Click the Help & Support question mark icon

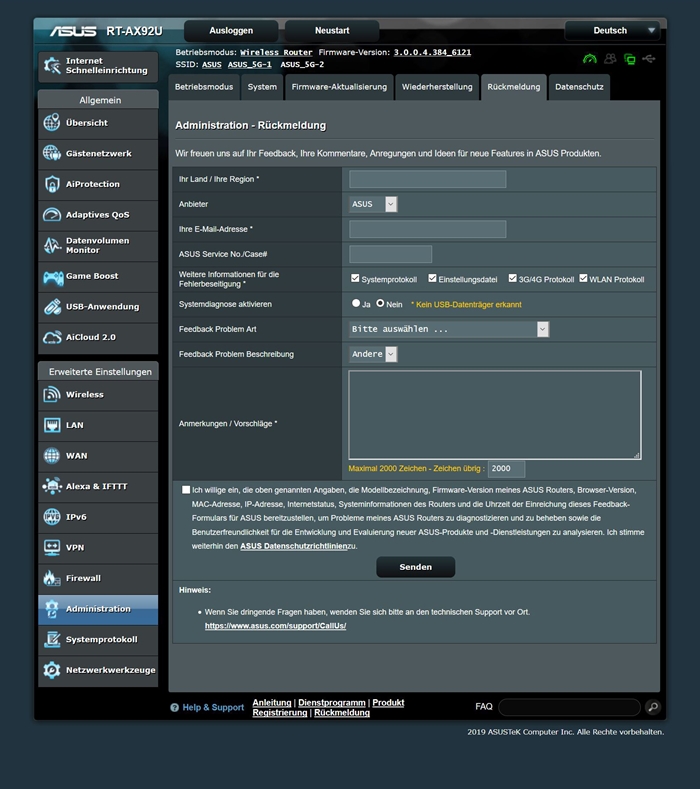[x=175, y=707]
